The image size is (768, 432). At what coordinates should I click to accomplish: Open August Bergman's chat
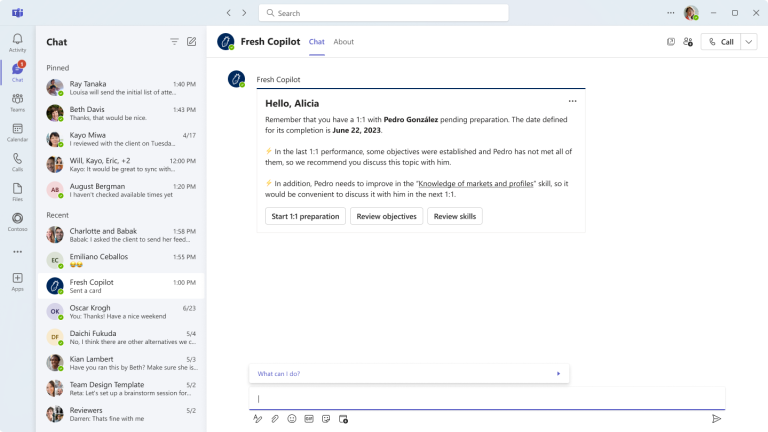pos(121,190)
